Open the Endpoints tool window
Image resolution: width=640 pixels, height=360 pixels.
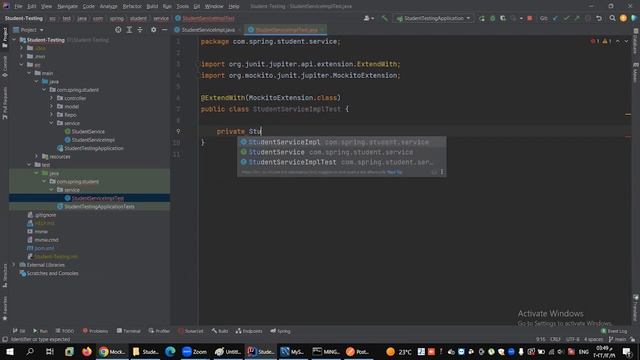249,331
